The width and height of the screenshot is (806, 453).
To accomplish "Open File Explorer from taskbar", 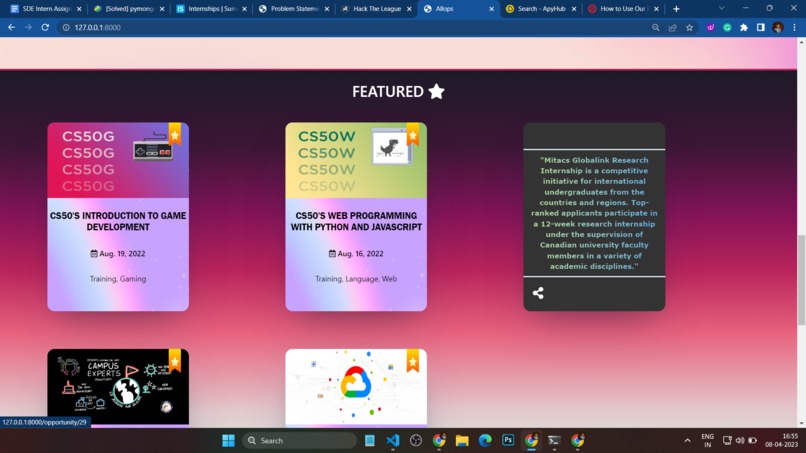I will click(x=462, y=440).
